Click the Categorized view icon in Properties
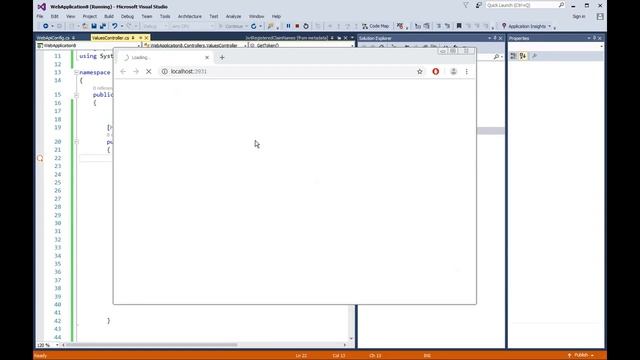Viewport: 640px width, 360px height. (513, 56)
